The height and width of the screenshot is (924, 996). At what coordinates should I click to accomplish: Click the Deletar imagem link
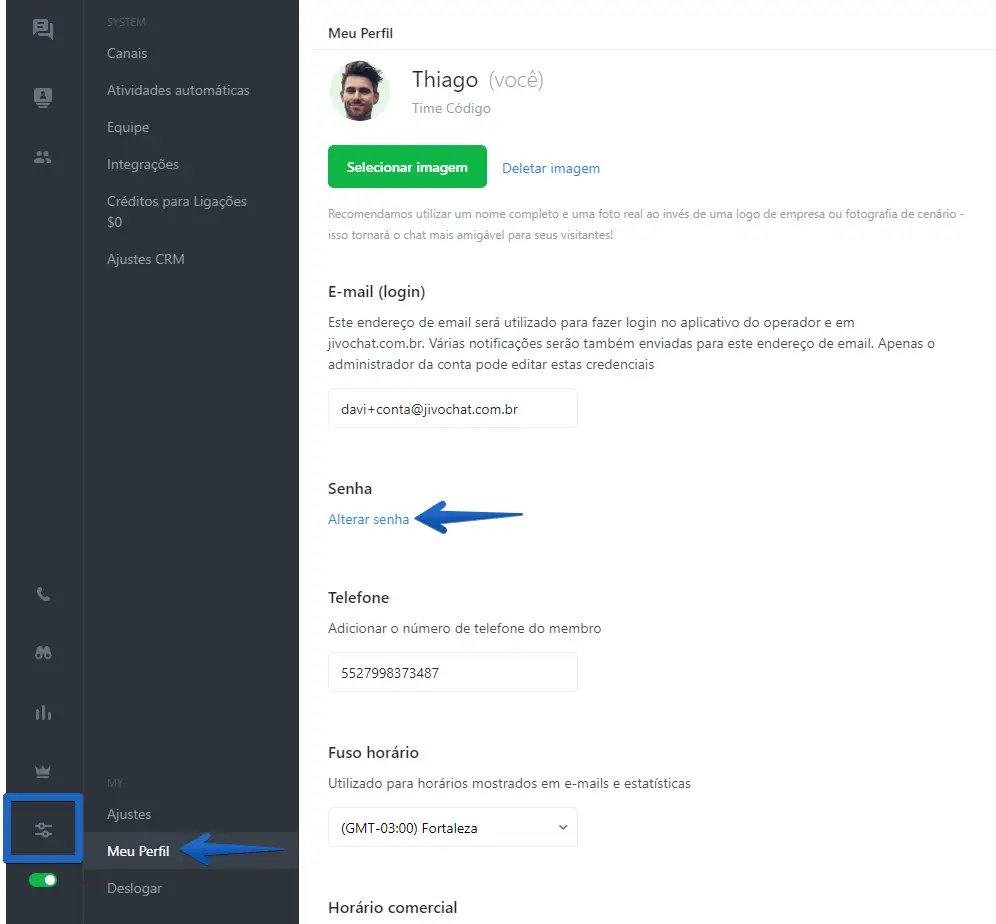point(551,168)
